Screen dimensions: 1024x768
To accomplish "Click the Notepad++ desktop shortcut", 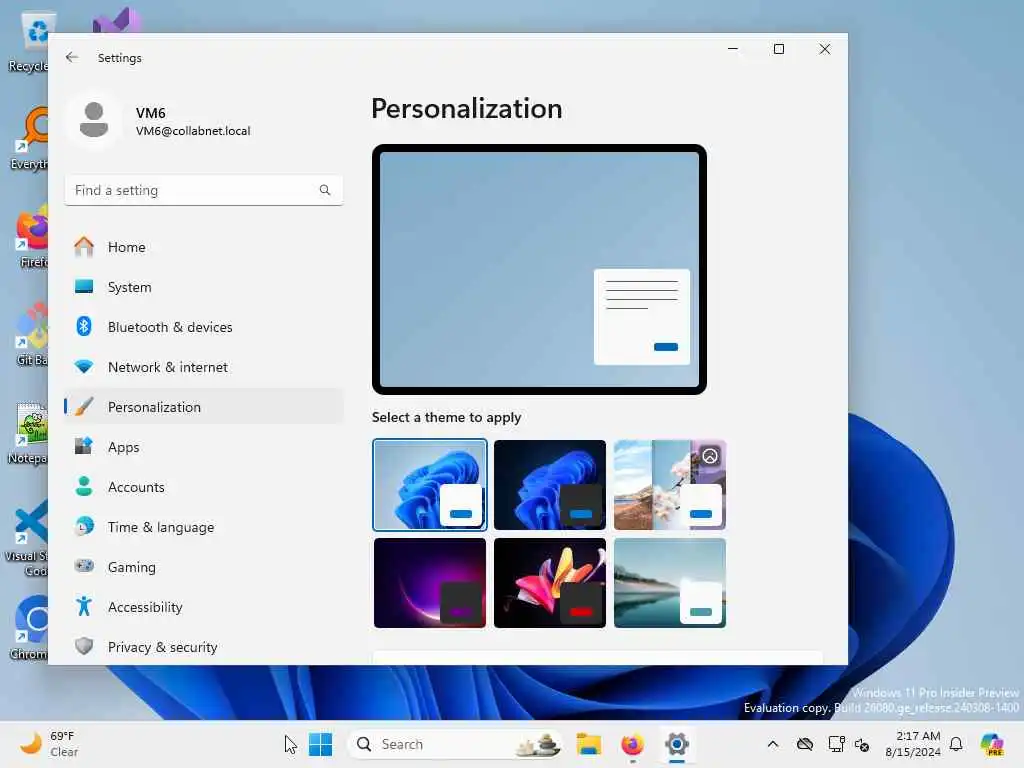I will (28, 432).
